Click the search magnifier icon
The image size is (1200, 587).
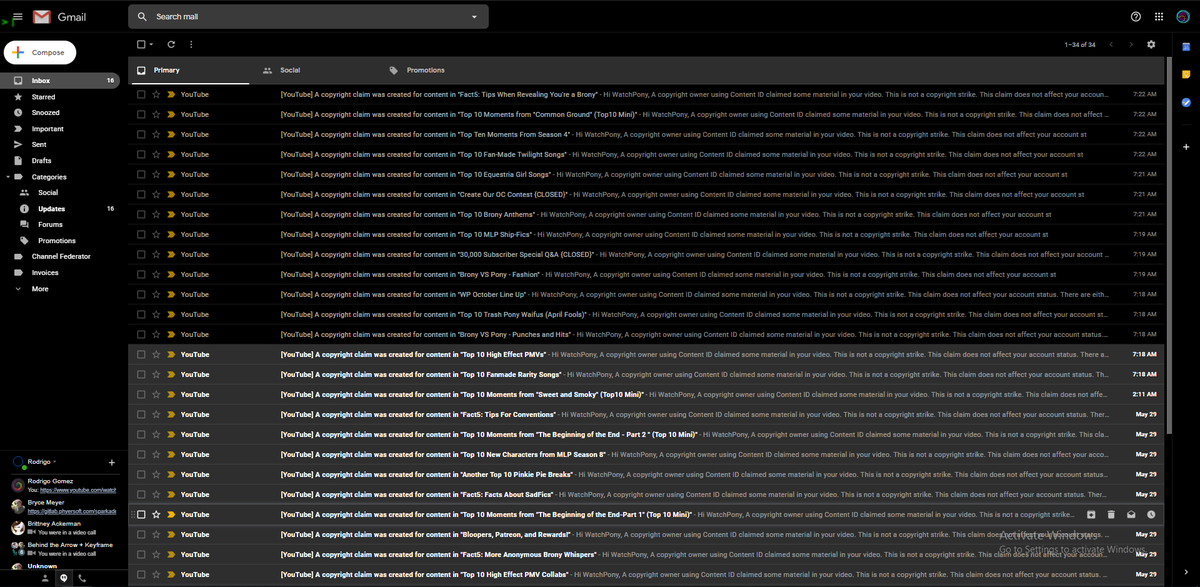[x=142, y=17]
